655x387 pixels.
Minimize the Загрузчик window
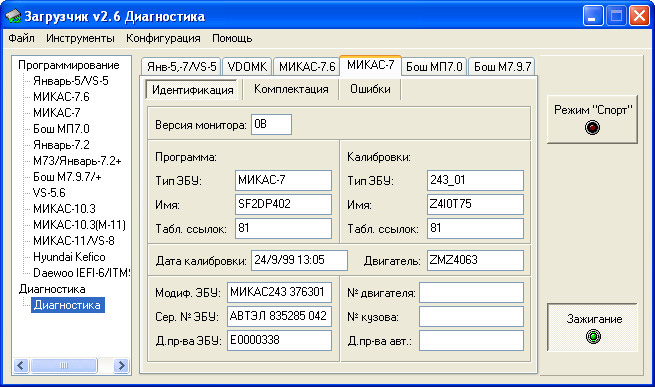pos(593,16)
